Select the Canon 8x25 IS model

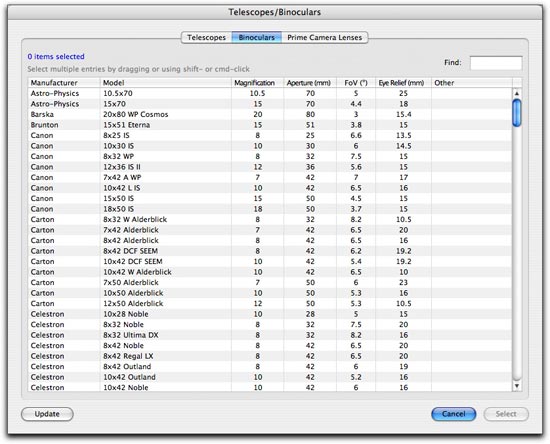click(x=116, y=135)
